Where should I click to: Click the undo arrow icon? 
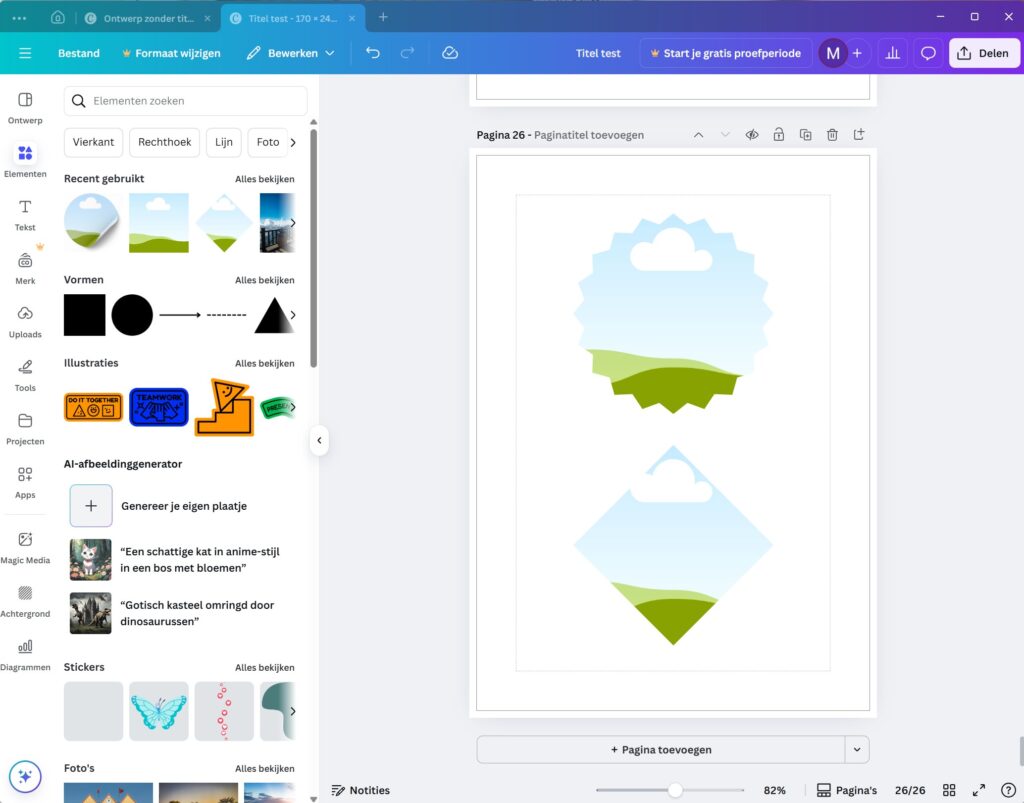point(373,53)
